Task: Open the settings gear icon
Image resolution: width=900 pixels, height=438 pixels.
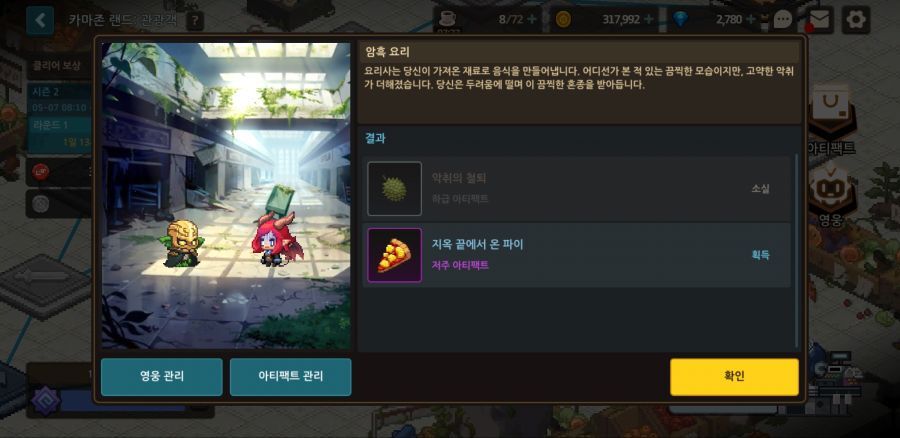Action: pos(856,20)
